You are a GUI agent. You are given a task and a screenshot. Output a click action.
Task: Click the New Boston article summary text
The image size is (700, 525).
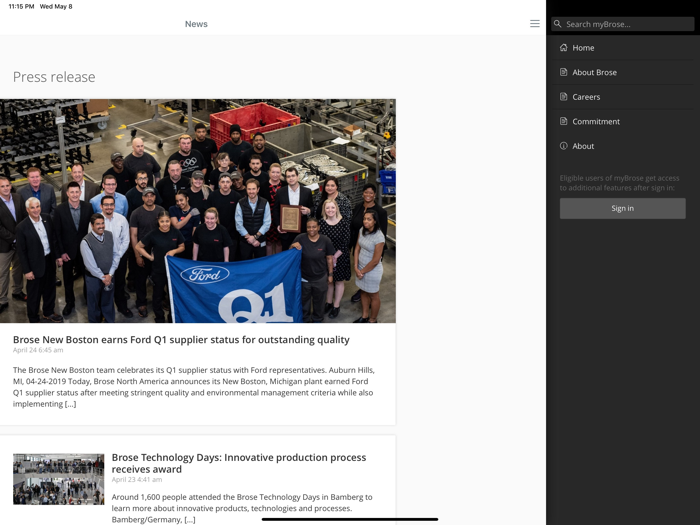(x=194, y=387)
